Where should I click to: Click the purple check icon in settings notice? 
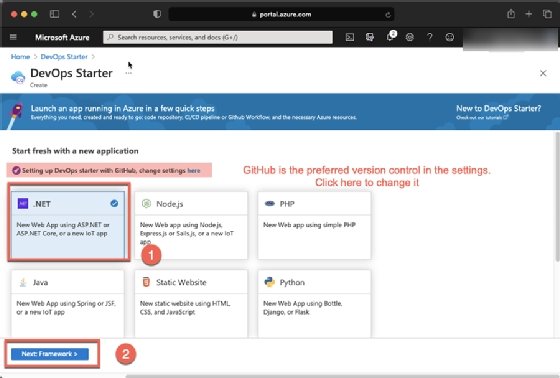click(16, 170)
